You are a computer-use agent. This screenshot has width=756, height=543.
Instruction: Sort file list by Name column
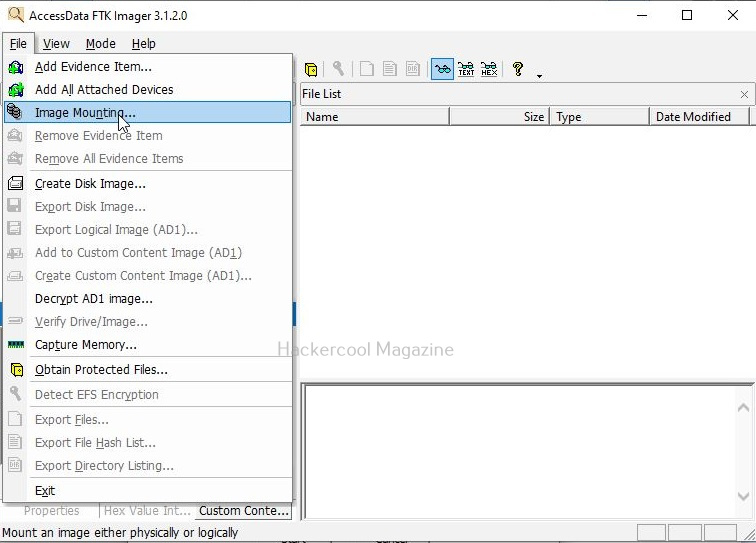[374, 117]
